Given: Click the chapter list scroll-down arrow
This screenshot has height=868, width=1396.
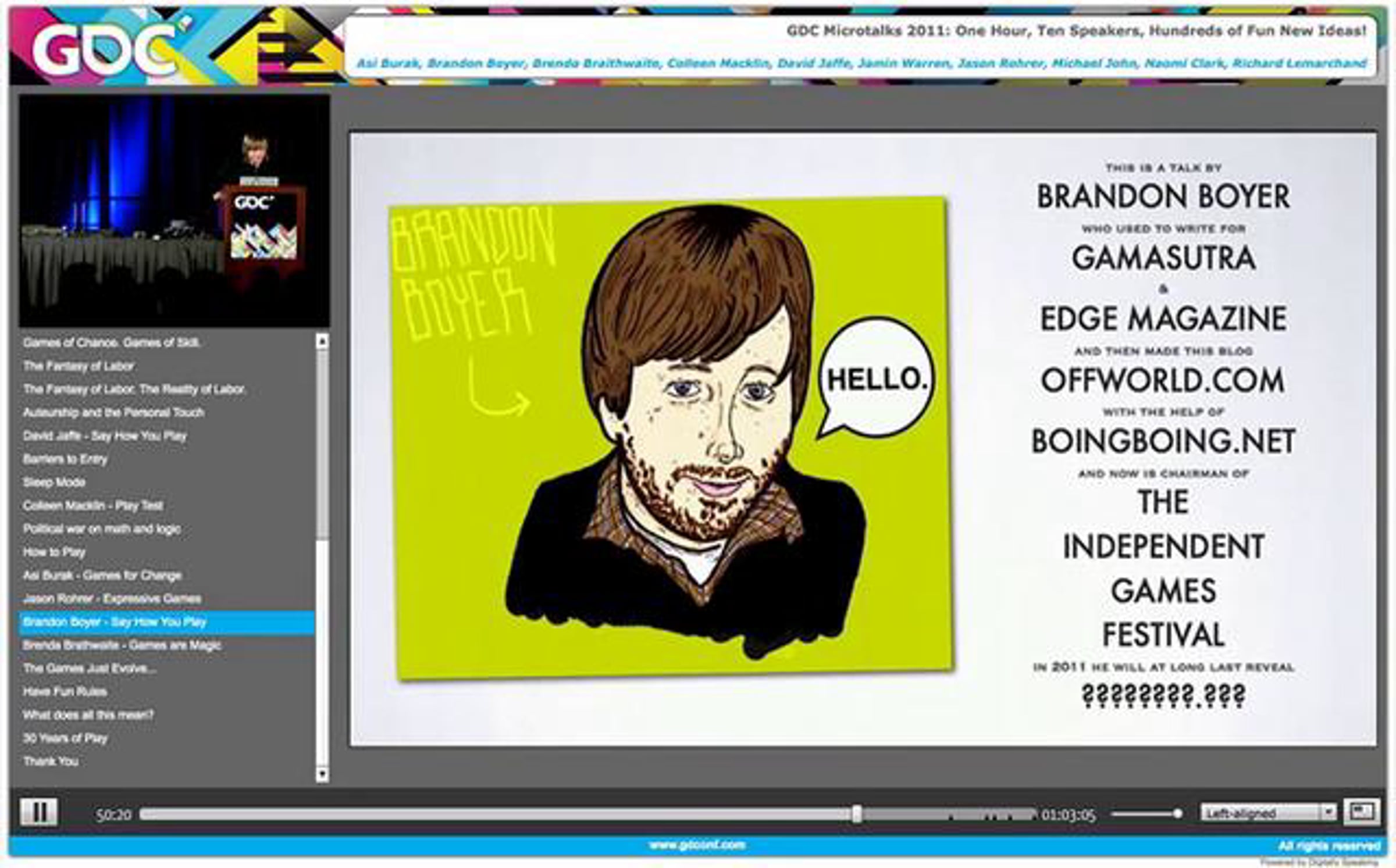Looking at the screenshot, I should (322, 774).
